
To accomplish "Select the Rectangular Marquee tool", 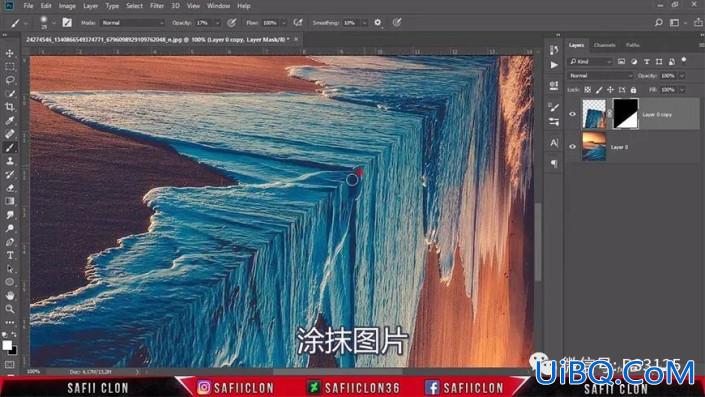I will tap(9, 67).
